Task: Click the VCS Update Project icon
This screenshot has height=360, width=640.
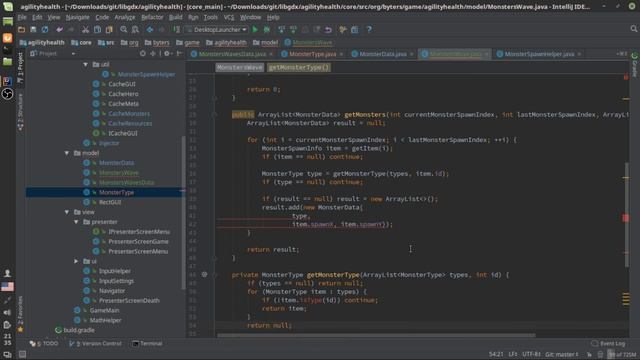Action: [x=281, y=29]
